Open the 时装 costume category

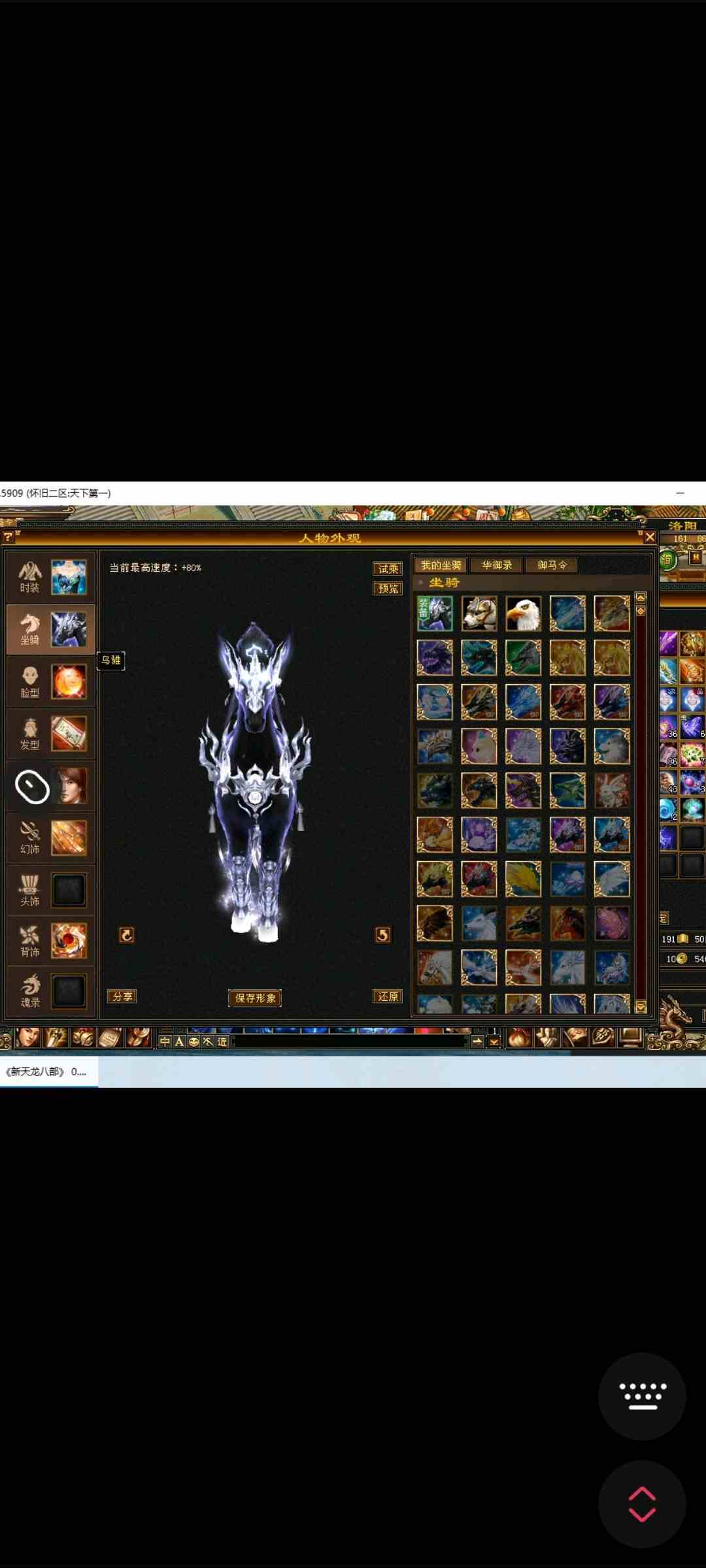coord(29,577)
